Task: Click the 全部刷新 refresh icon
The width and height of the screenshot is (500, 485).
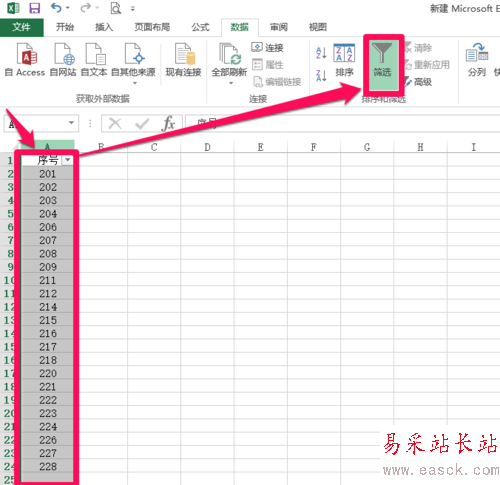Action: [x=229, y=54]
